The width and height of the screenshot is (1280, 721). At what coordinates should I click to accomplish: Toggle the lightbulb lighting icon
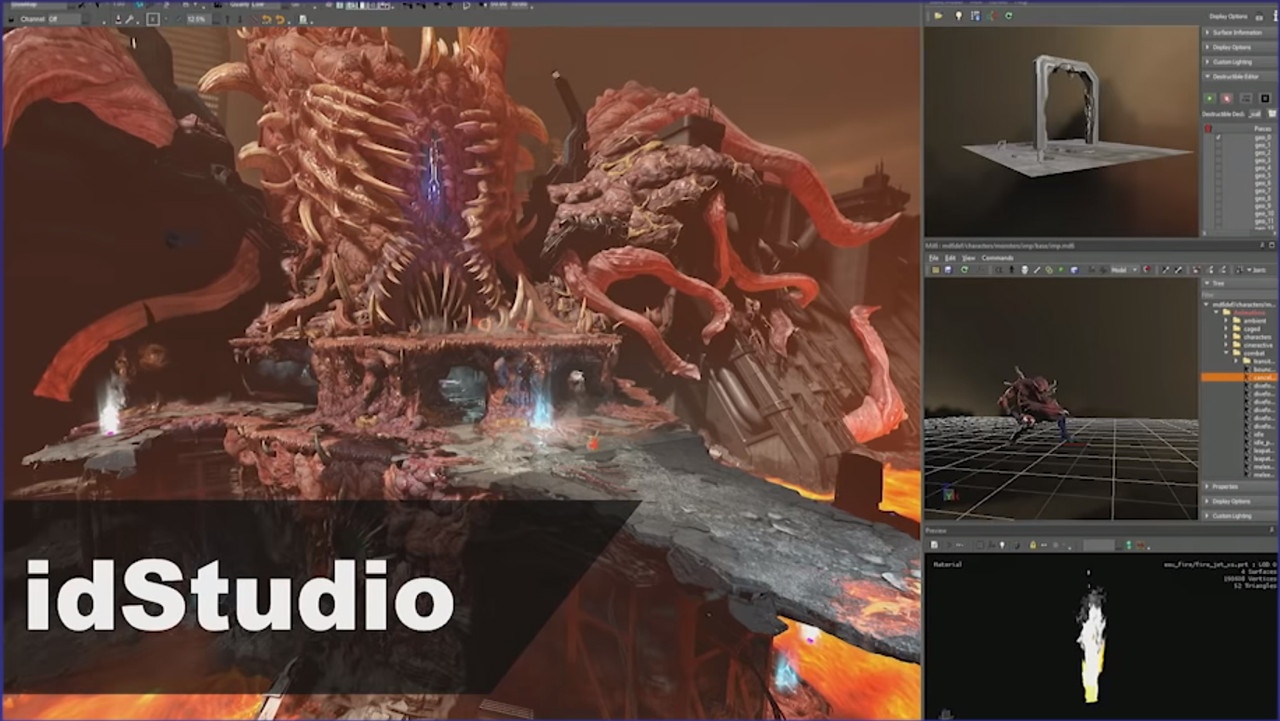958,16
